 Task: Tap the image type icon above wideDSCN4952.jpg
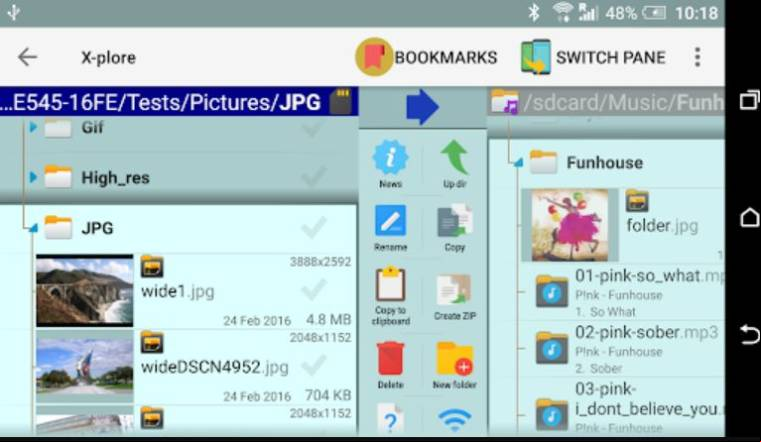click(152, 343)
